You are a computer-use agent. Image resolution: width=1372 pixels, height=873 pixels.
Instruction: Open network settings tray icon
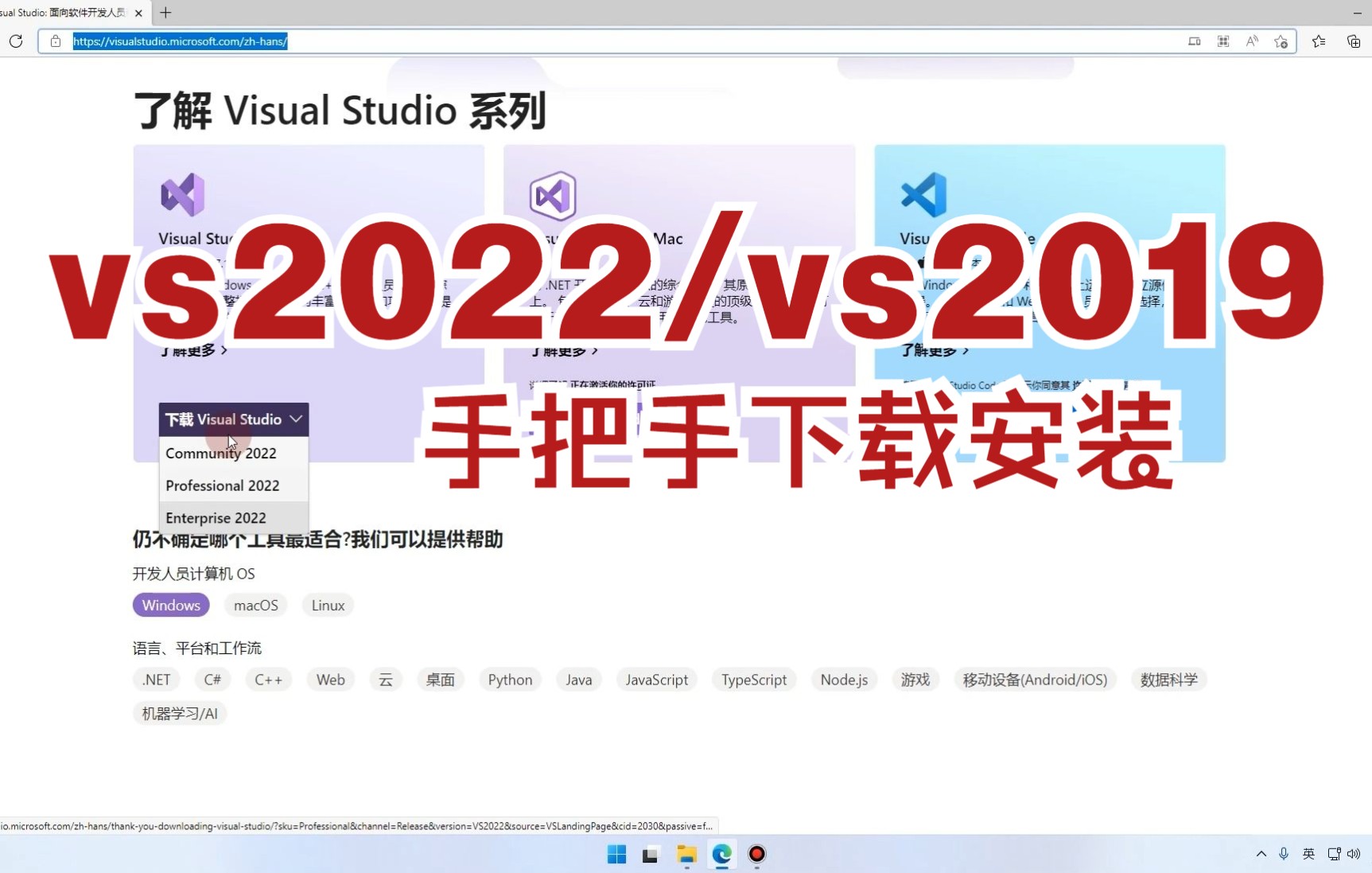(x=1334, y=854)
